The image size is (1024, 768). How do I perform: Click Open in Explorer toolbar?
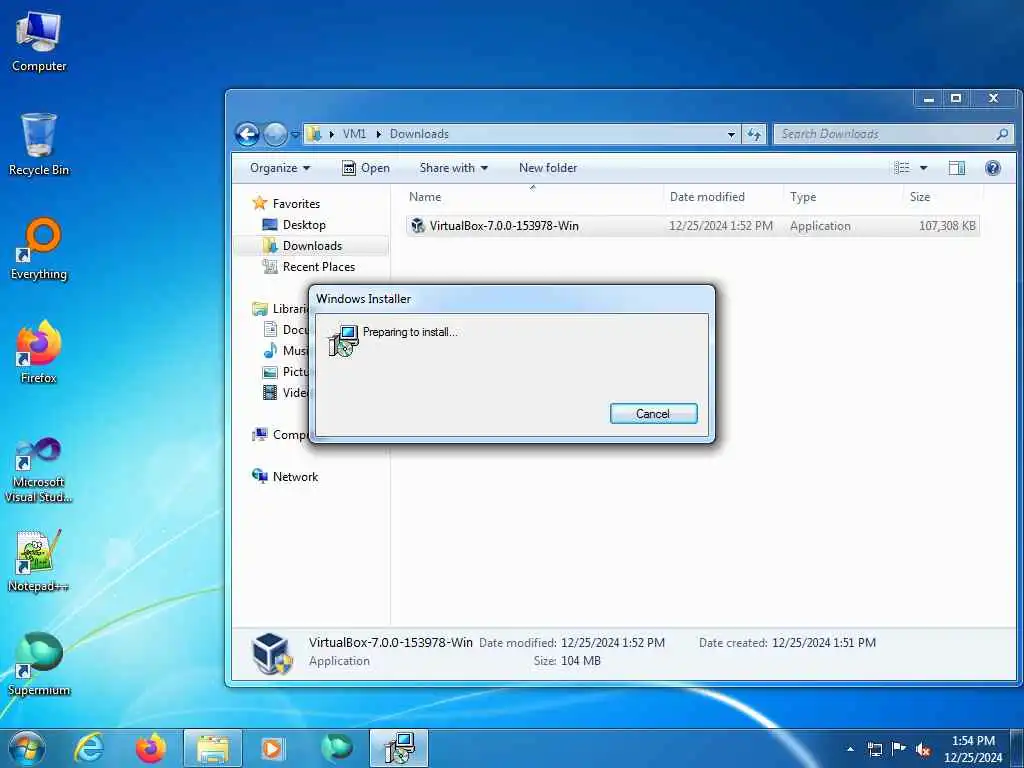[366, 168]
